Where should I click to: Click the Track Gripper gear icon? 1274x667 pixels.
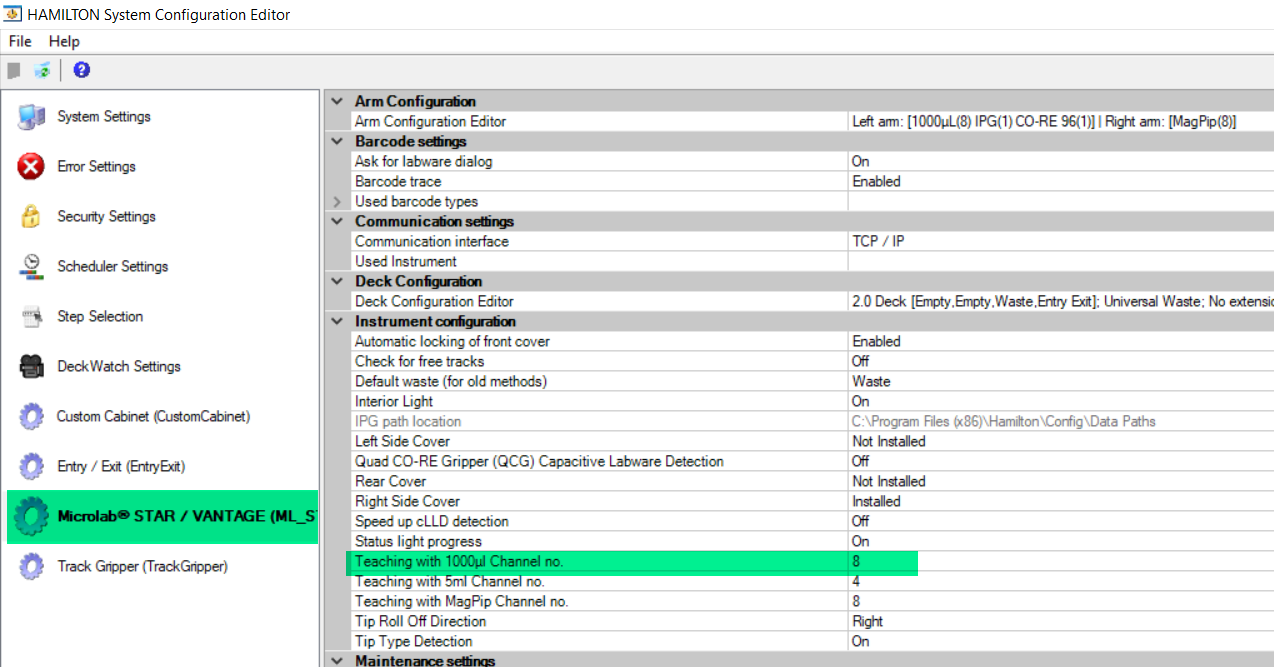tap(31, 567)
